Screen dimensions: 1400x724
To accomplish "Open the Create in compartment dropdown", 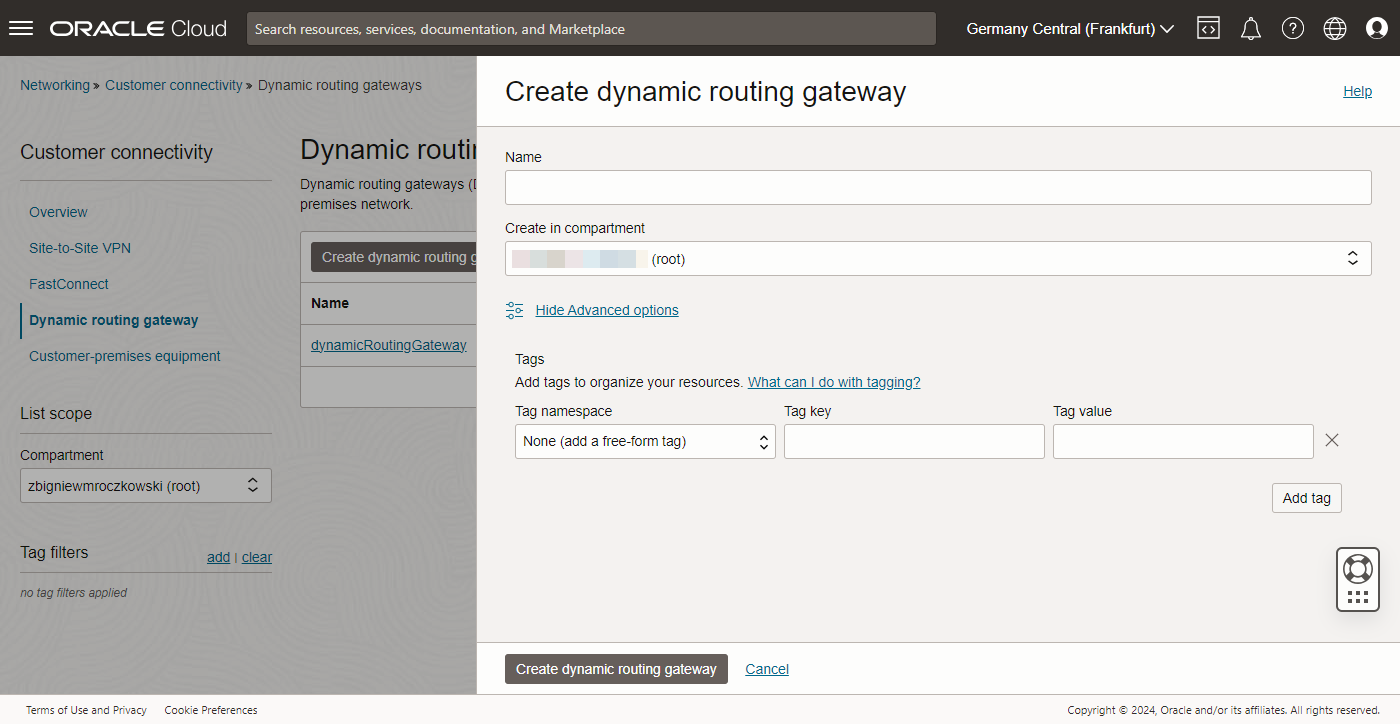I will point(938,258).
